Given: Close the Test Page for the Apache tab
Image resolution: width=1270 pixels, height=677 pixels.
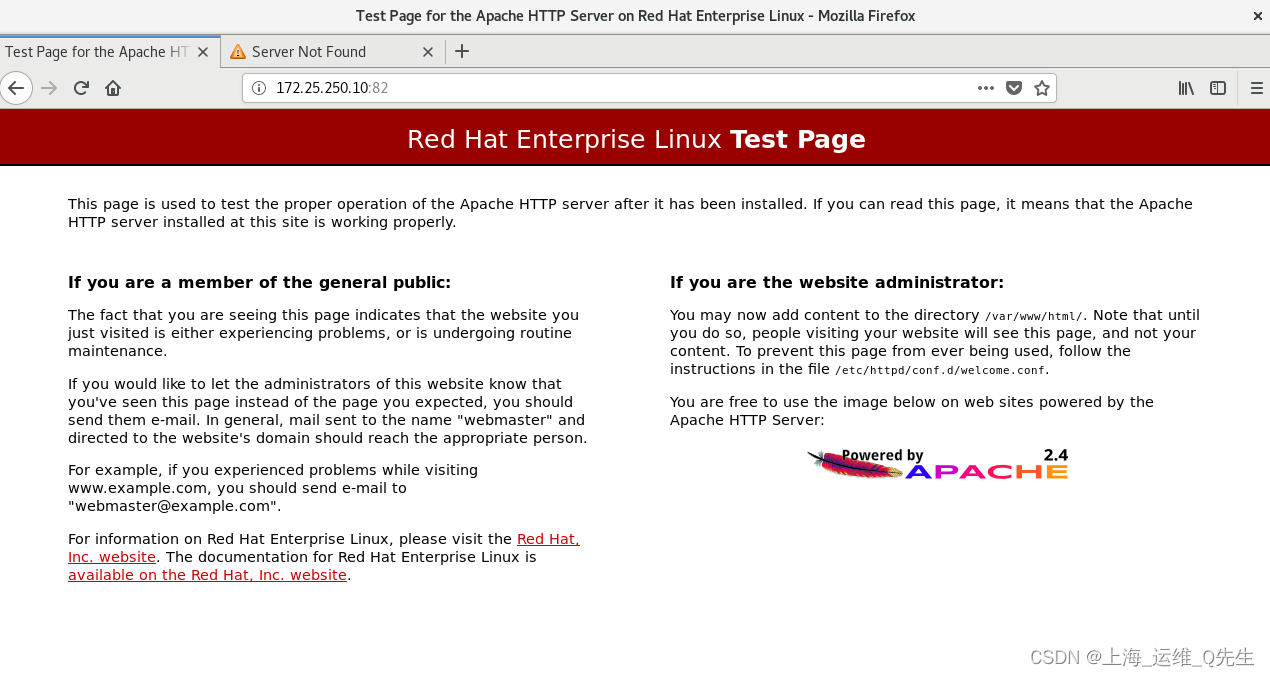Looking at the screenshot, I should 203,52.
